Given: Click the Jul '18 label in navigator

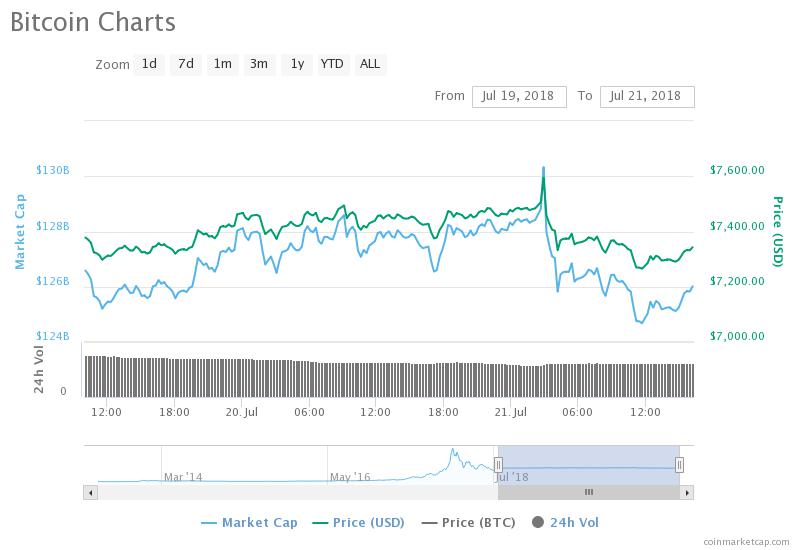Looking at the screenshot, I should 512,477.
